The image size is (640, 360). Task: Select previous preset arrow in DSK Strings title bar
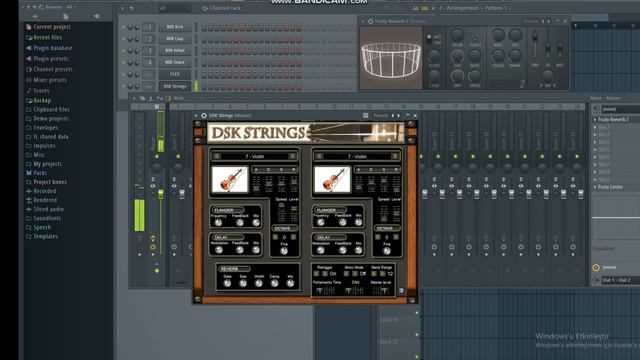(393, 116)
